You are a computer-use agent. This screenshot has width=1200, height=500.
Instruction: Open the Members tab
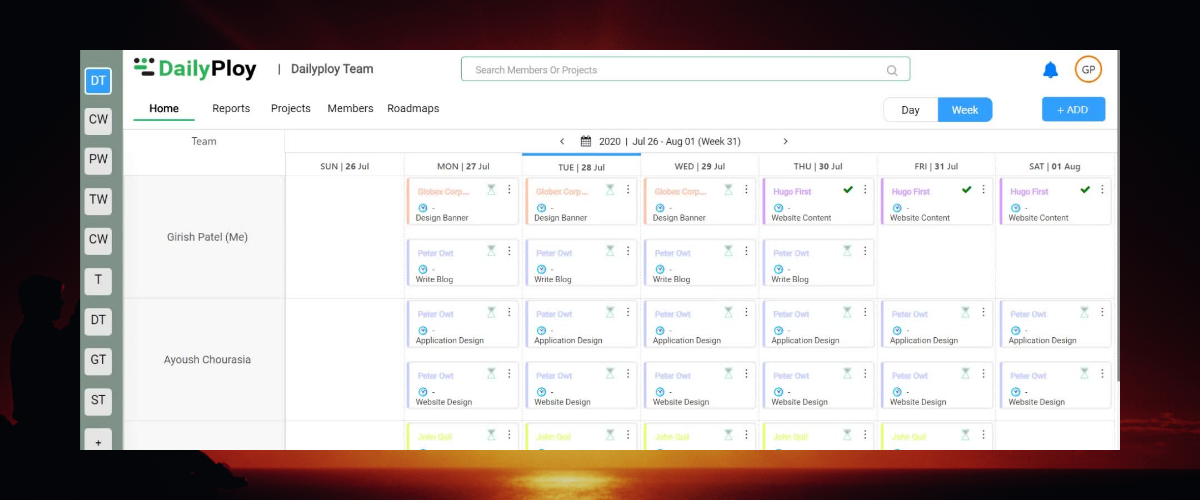pyautogui.click(x=350, y=109)
